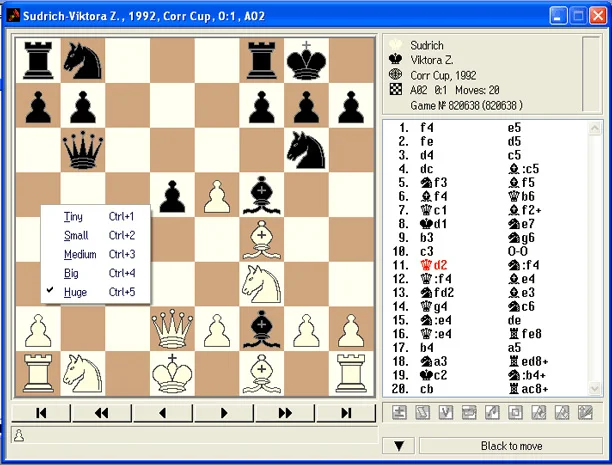Choose Tiny board size from menu
The height and width of the screenshot is (465, 612).
tap(96, 217)
